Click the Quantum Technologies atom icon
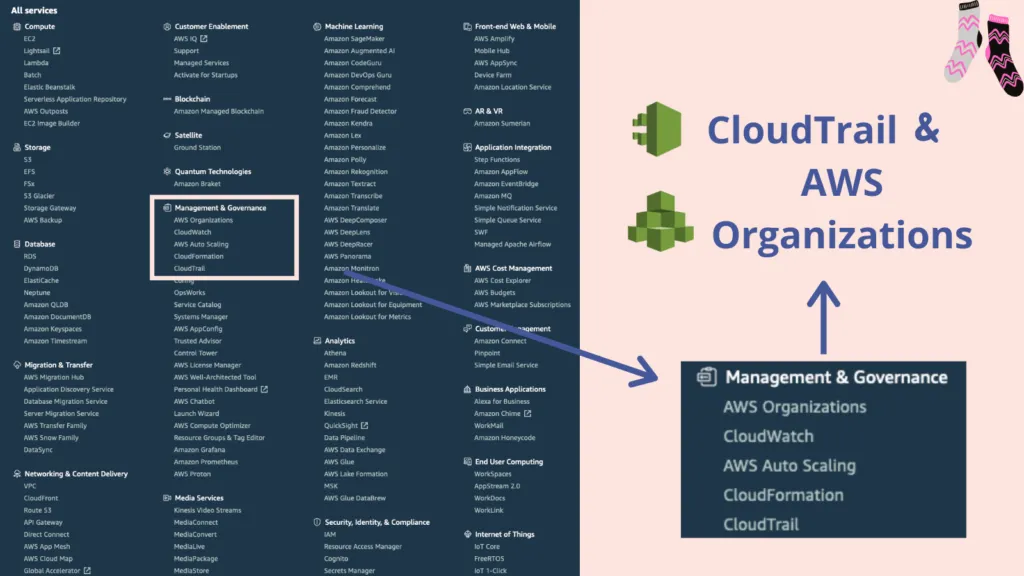 tap(166, 171)
